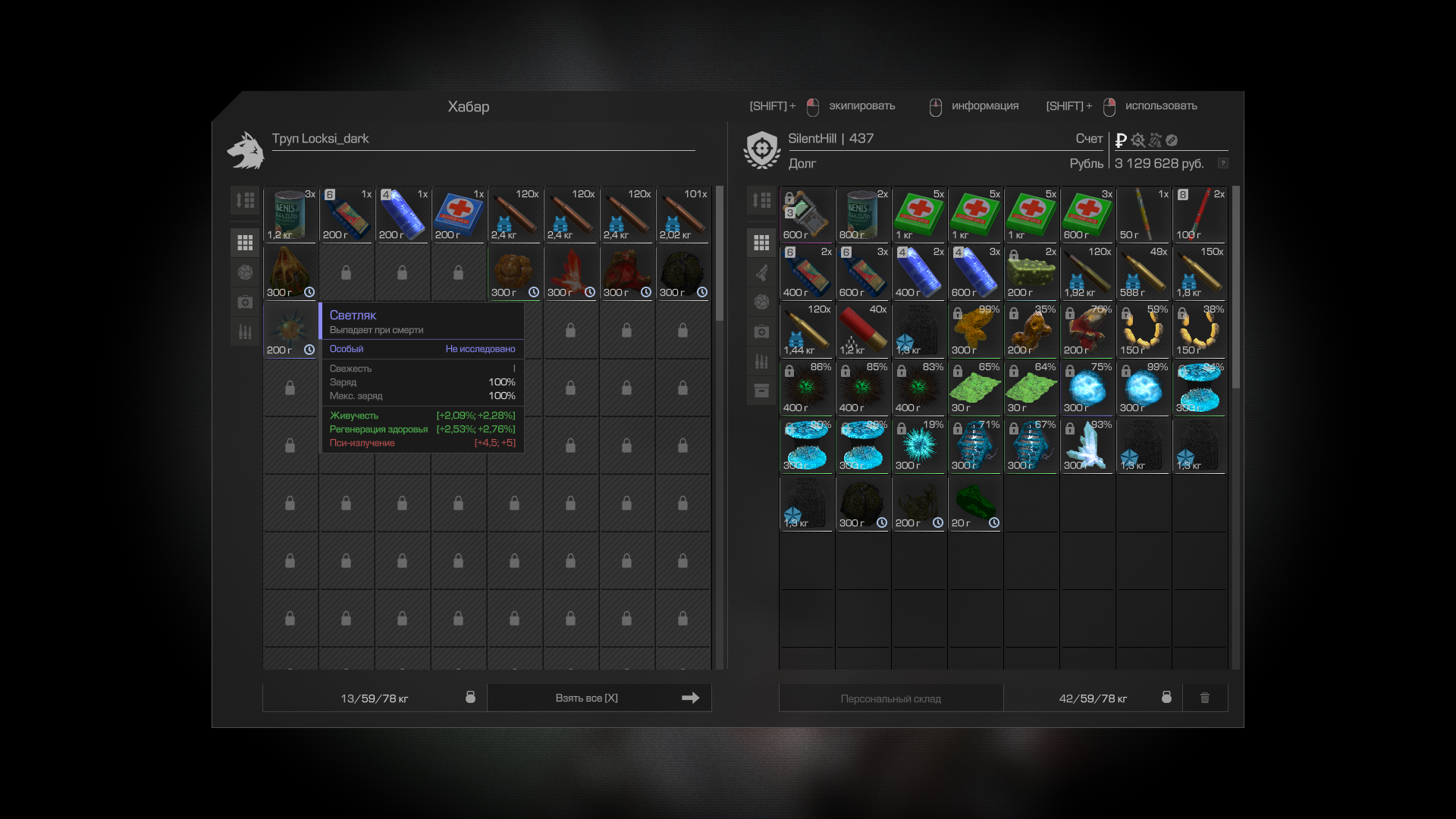The image size is (1456, 819).
Task: Select the spiky dark artifact at 86%
Action: 807,388
